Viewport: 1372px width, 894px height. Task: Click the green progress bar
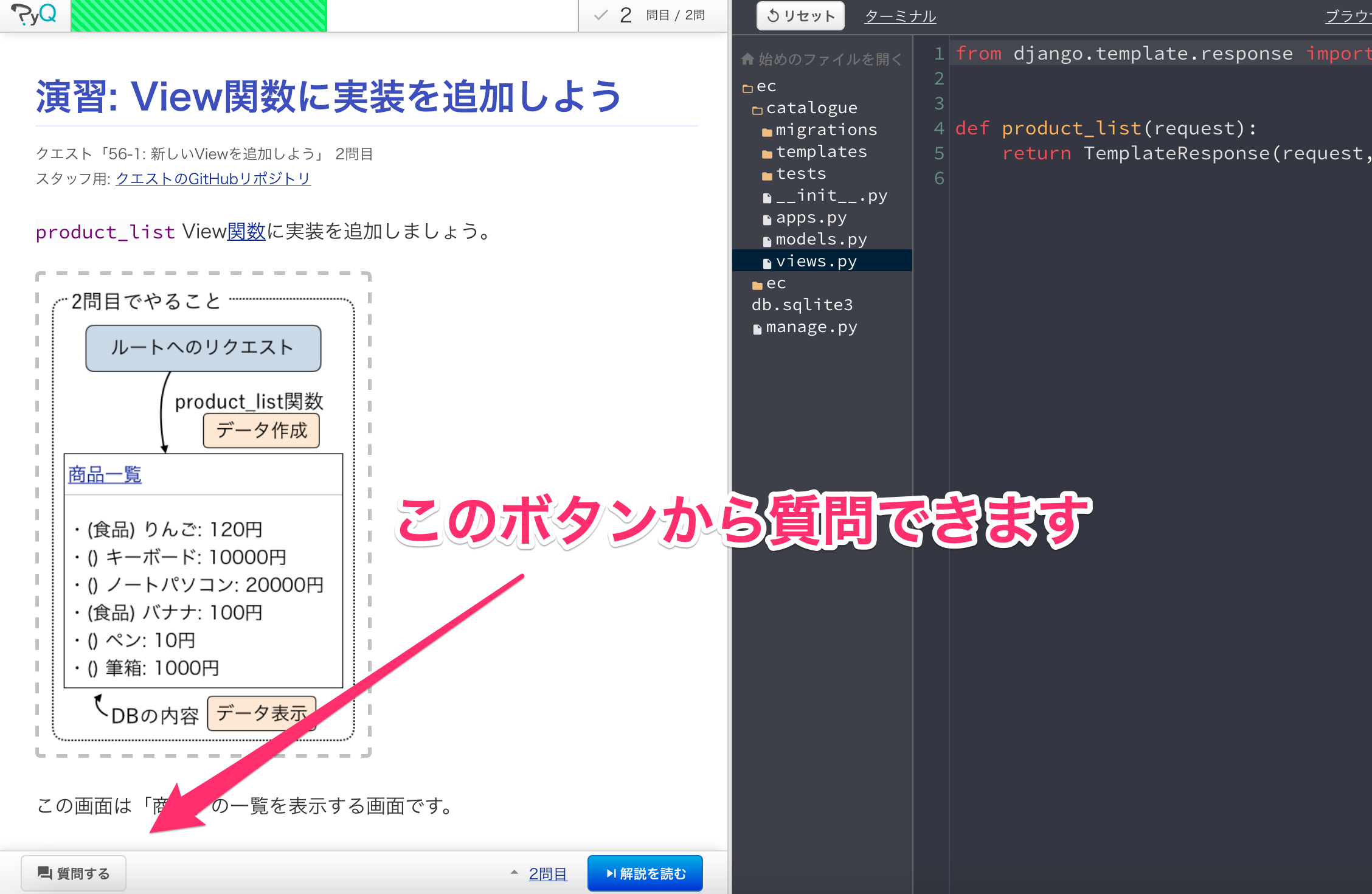(x=199, y=15)
